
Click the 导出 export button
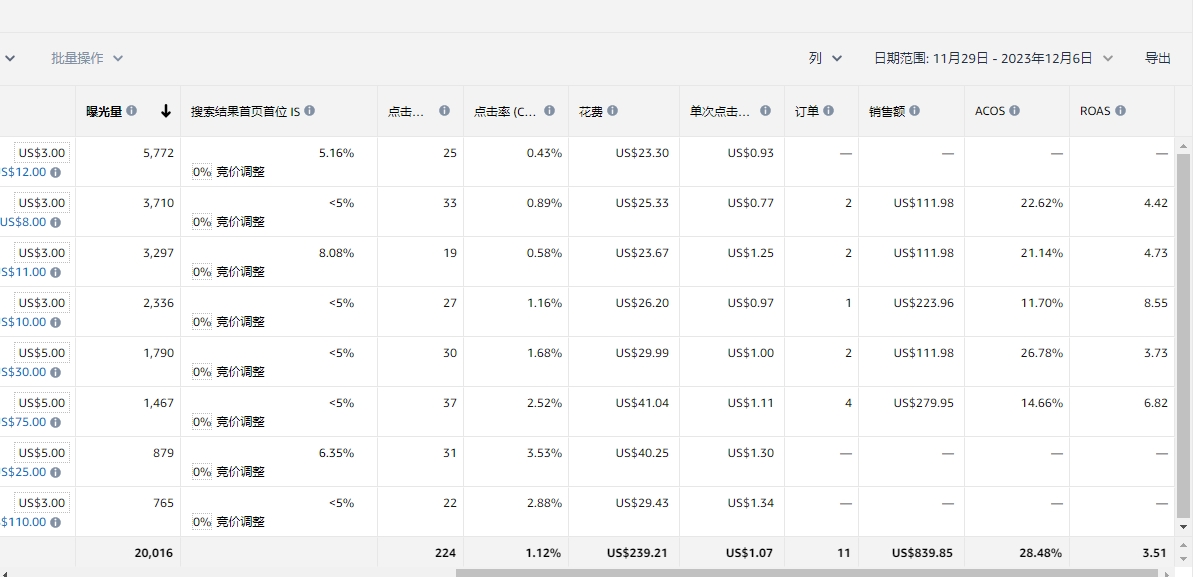[1157, 58]
